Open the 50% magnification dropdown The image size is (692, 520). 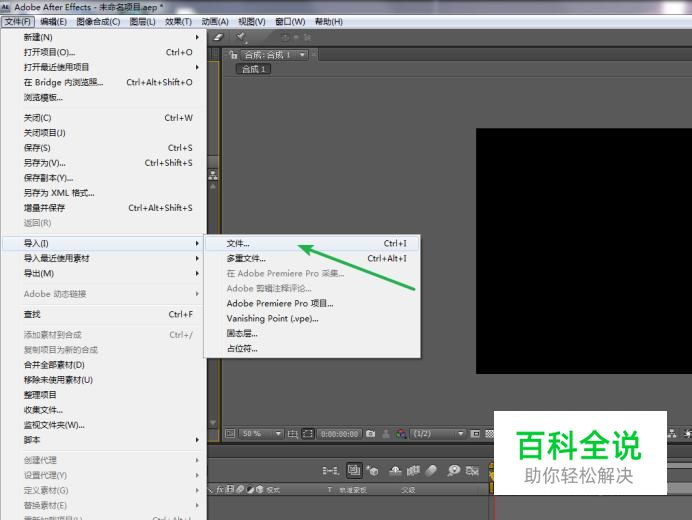click(x=260, y=434)
